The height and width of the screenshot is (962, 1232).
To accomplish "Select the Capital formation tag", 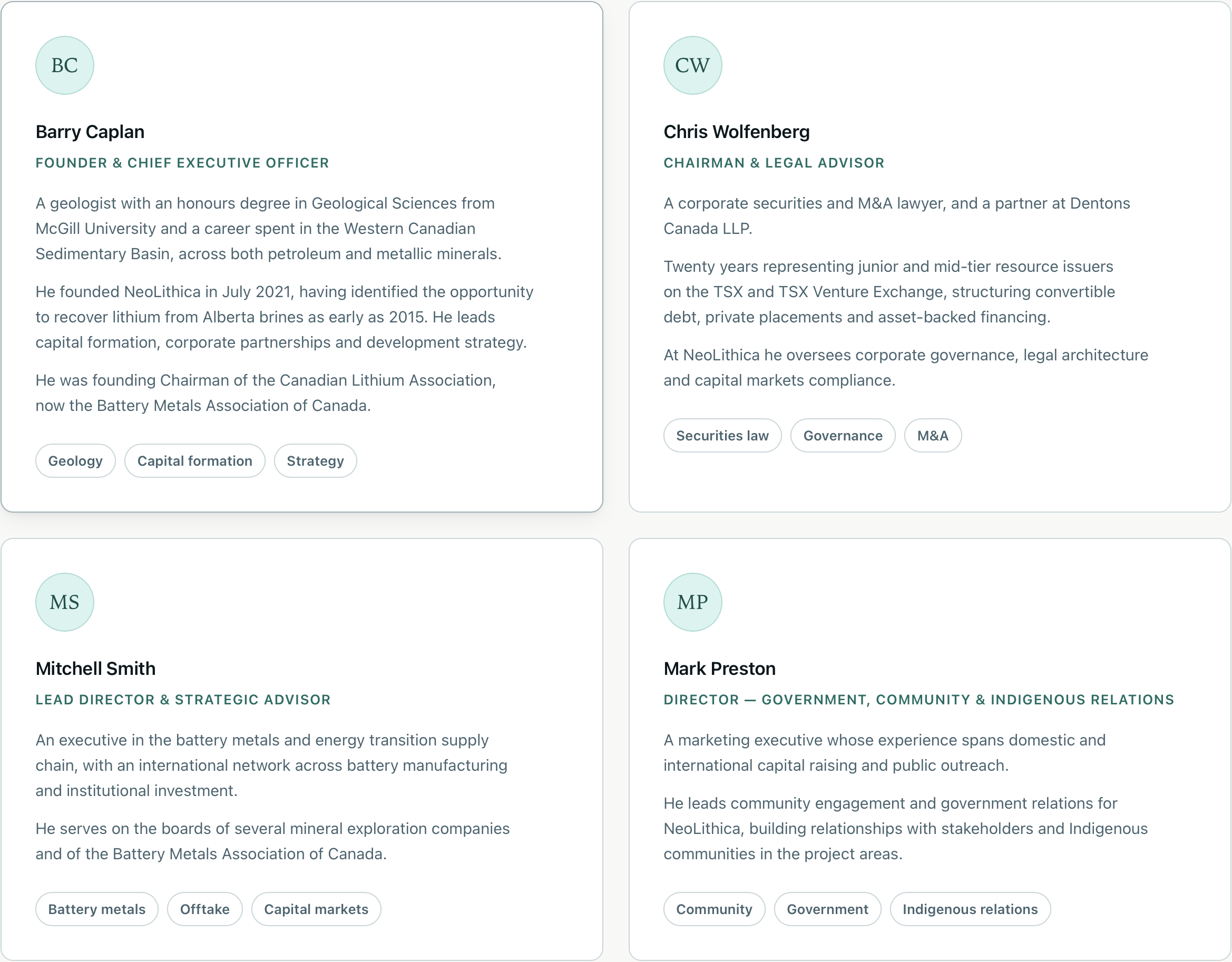I will pyautogui.click(x=194, y=460).
